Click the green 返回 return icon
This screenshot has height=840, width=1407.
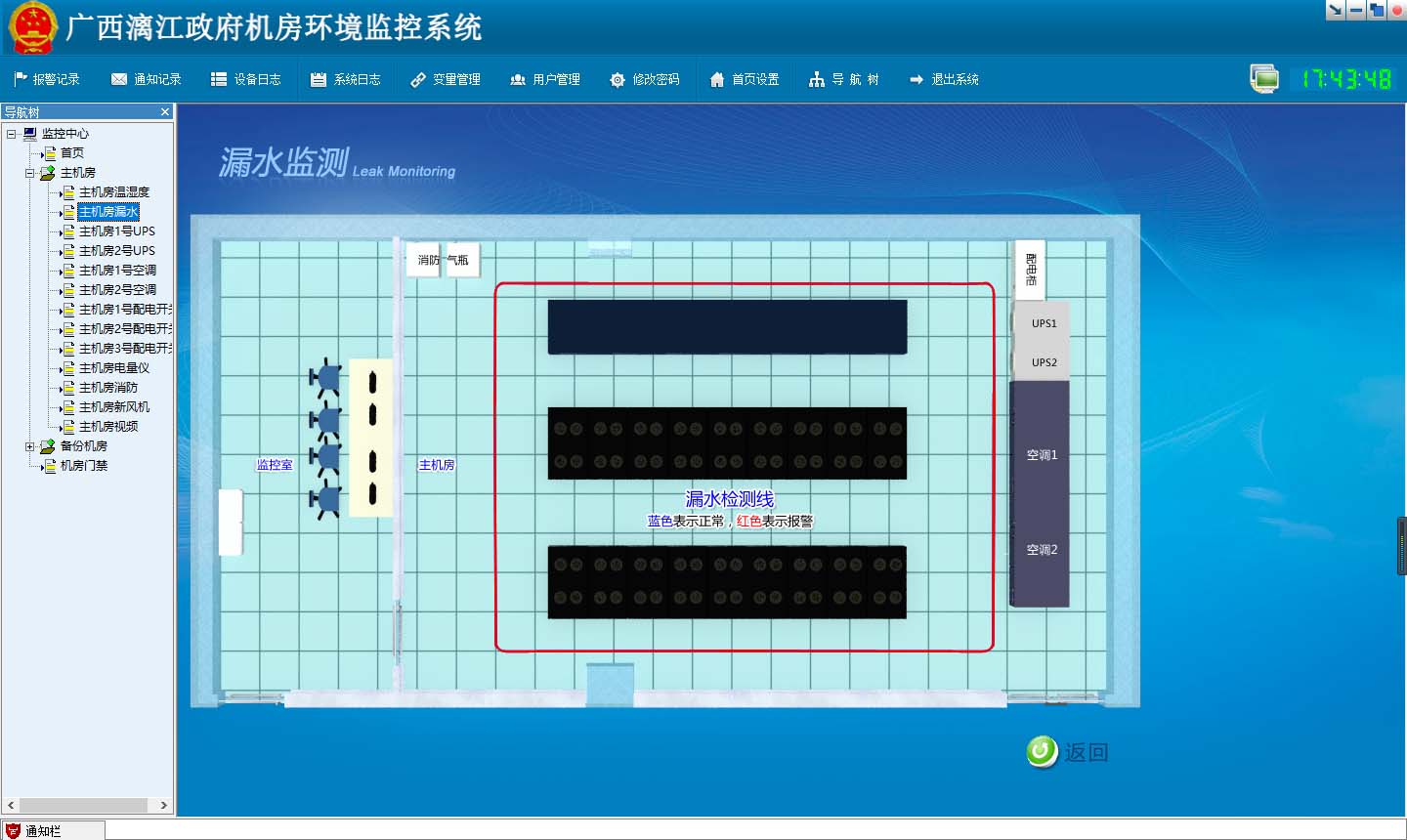pos(1042,751)
